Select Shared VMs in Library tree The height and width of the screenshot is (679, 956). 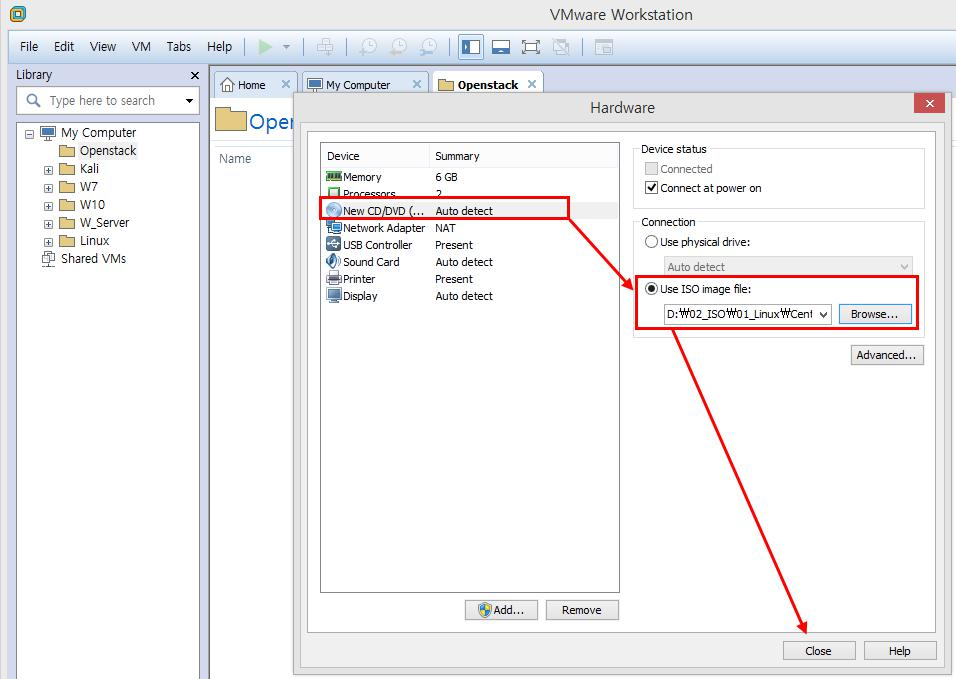pyautogui.click(x=84, y=258)
